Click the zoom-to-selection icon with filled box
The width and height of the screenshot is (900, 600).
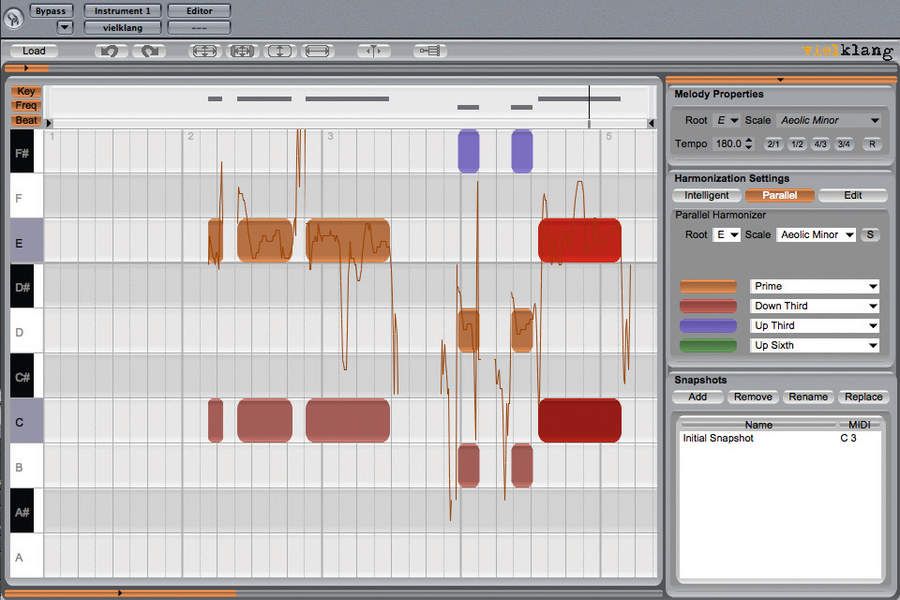242,51
